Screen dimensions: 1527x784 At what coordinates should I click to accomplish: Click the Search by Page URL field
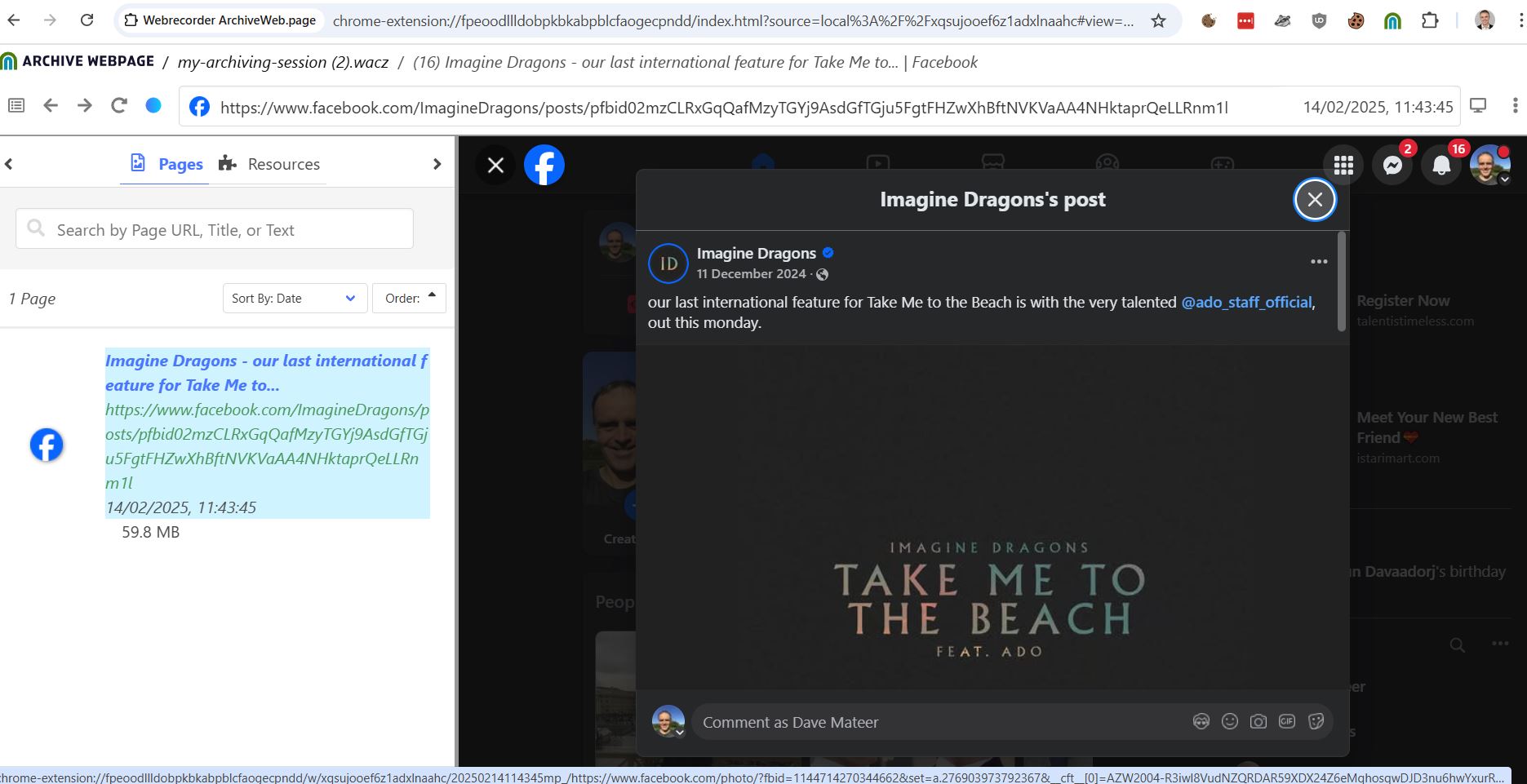point(215,229)
